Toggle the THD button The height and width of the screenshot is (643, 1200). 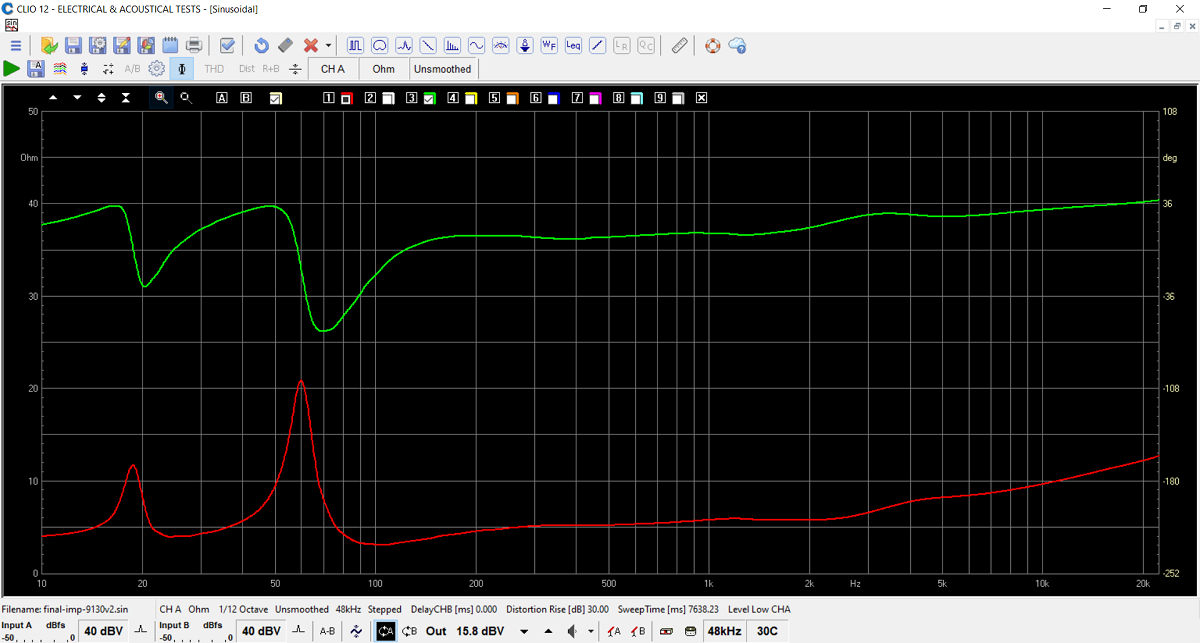214,69
